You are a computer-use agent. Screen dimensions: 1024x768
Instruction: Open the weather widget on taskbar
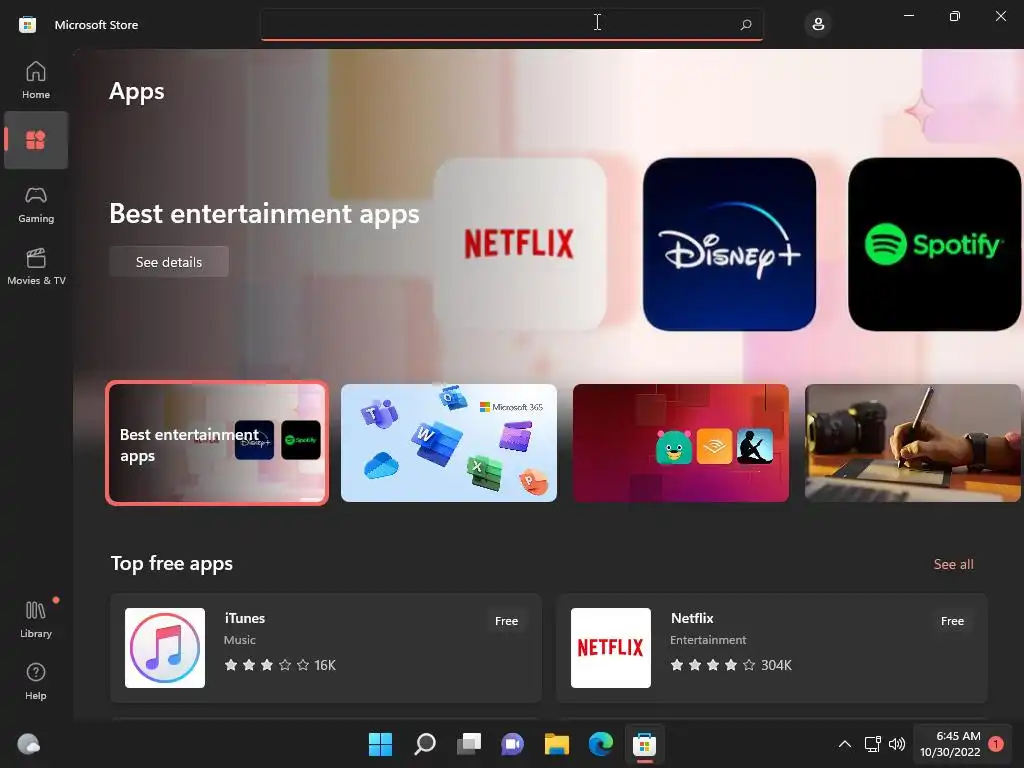tap(28, 744)
